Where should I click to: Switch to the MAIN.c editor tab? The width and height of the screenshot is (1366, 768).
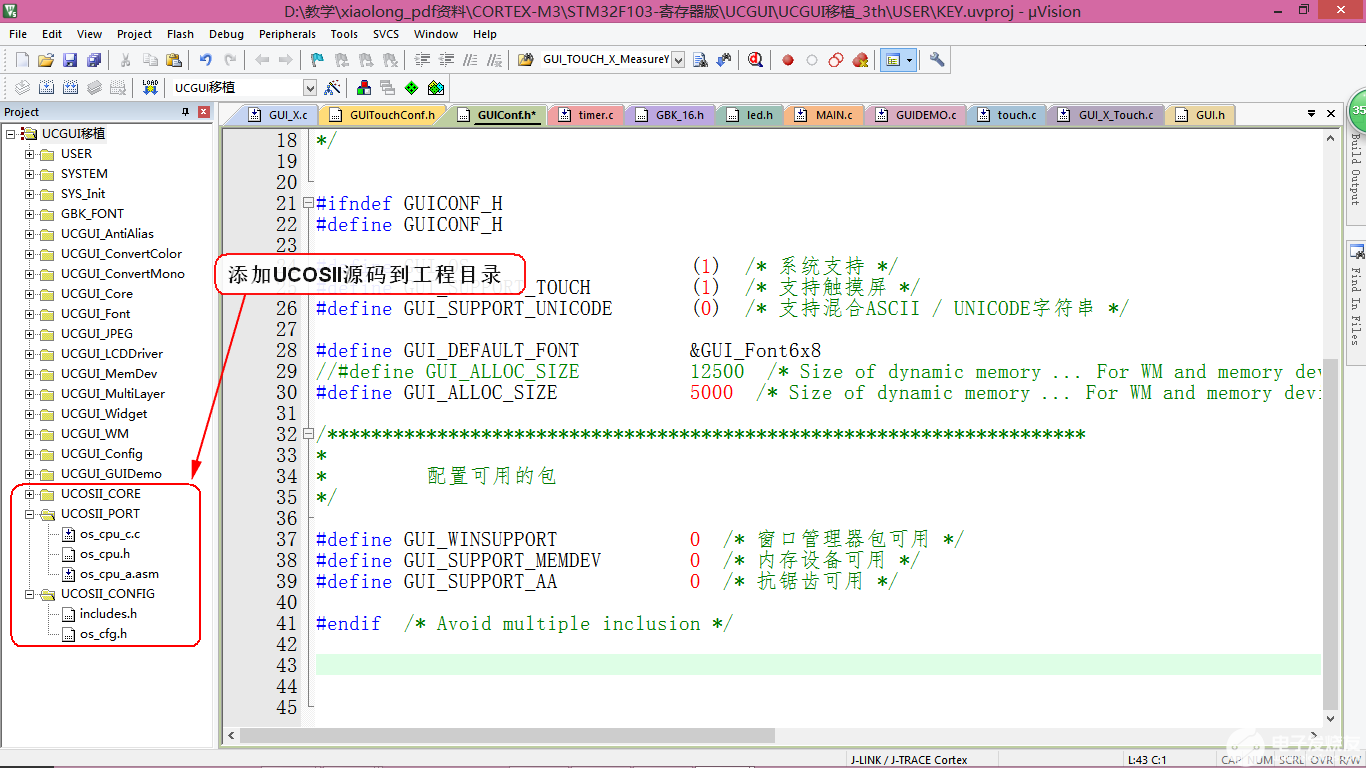[x=825, y=115]
